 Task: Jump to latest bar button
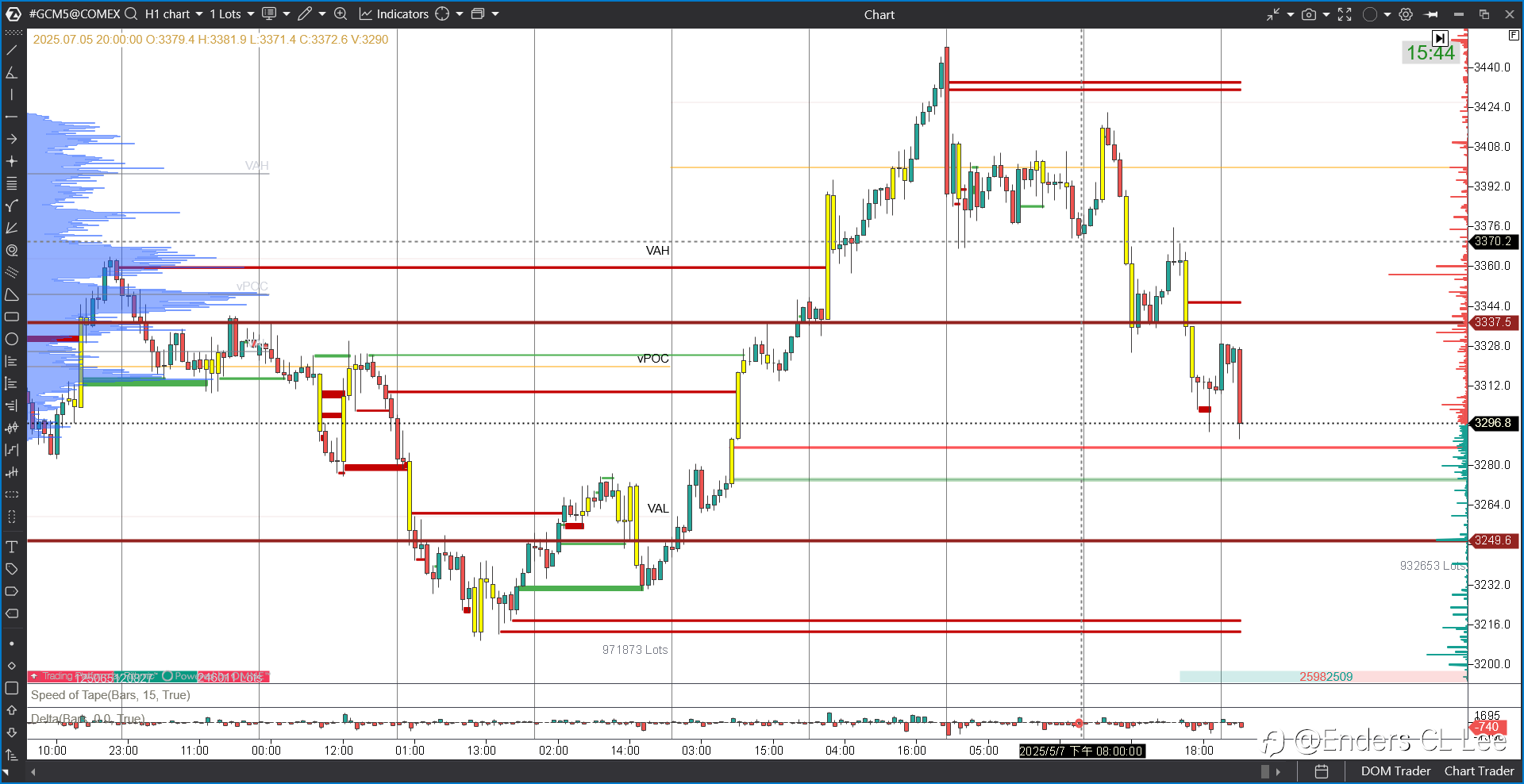1440,37
